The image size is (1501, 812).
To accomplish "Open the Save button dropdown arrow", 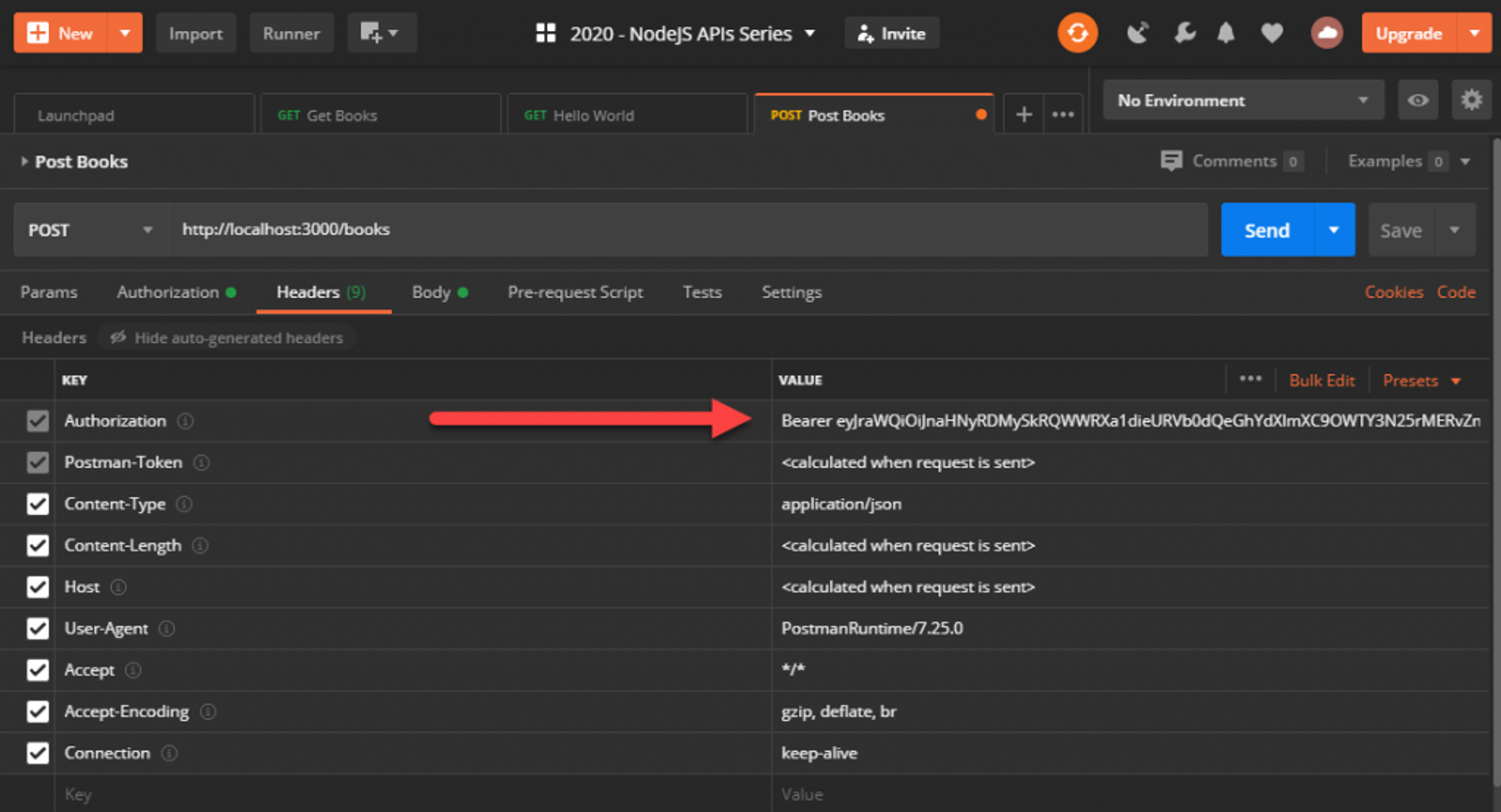I will tap(1454, 230).
